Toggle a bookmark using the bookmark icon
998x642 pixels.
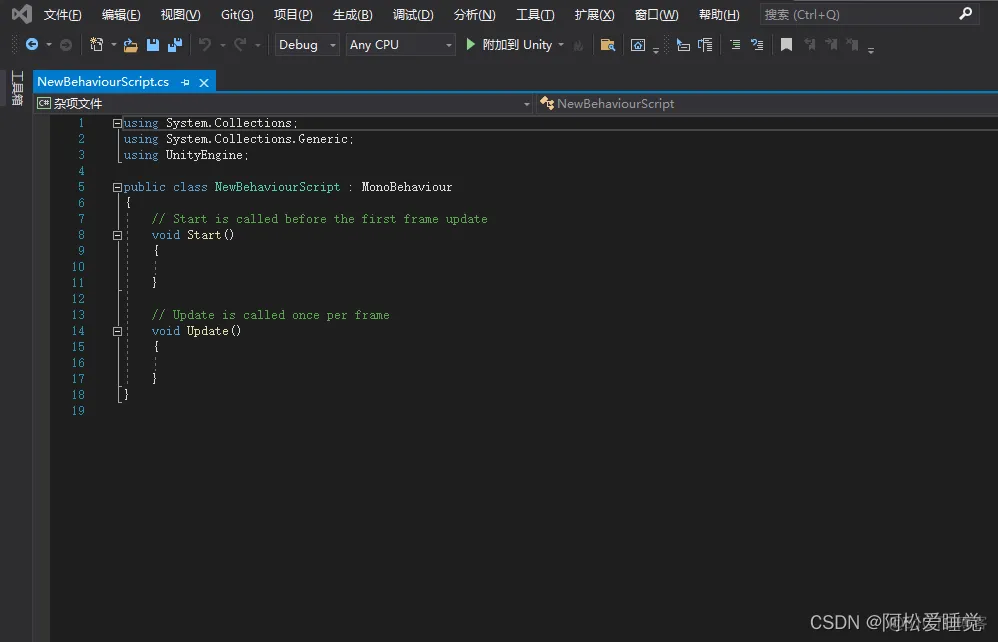(787, 45)
